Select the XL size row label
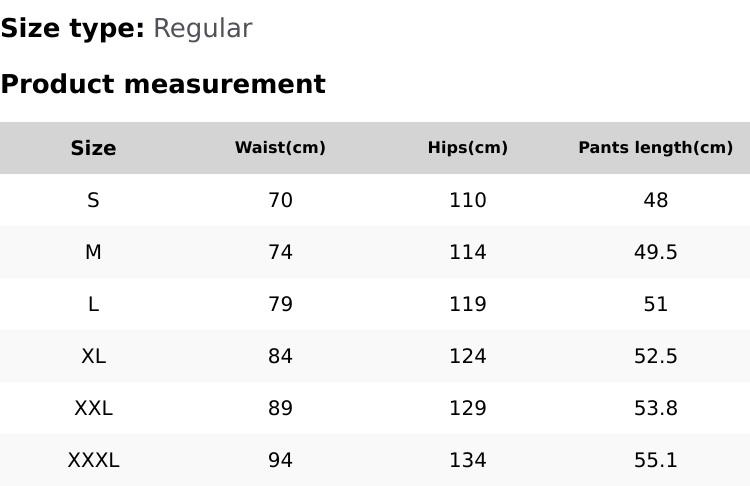 point(93,356)
